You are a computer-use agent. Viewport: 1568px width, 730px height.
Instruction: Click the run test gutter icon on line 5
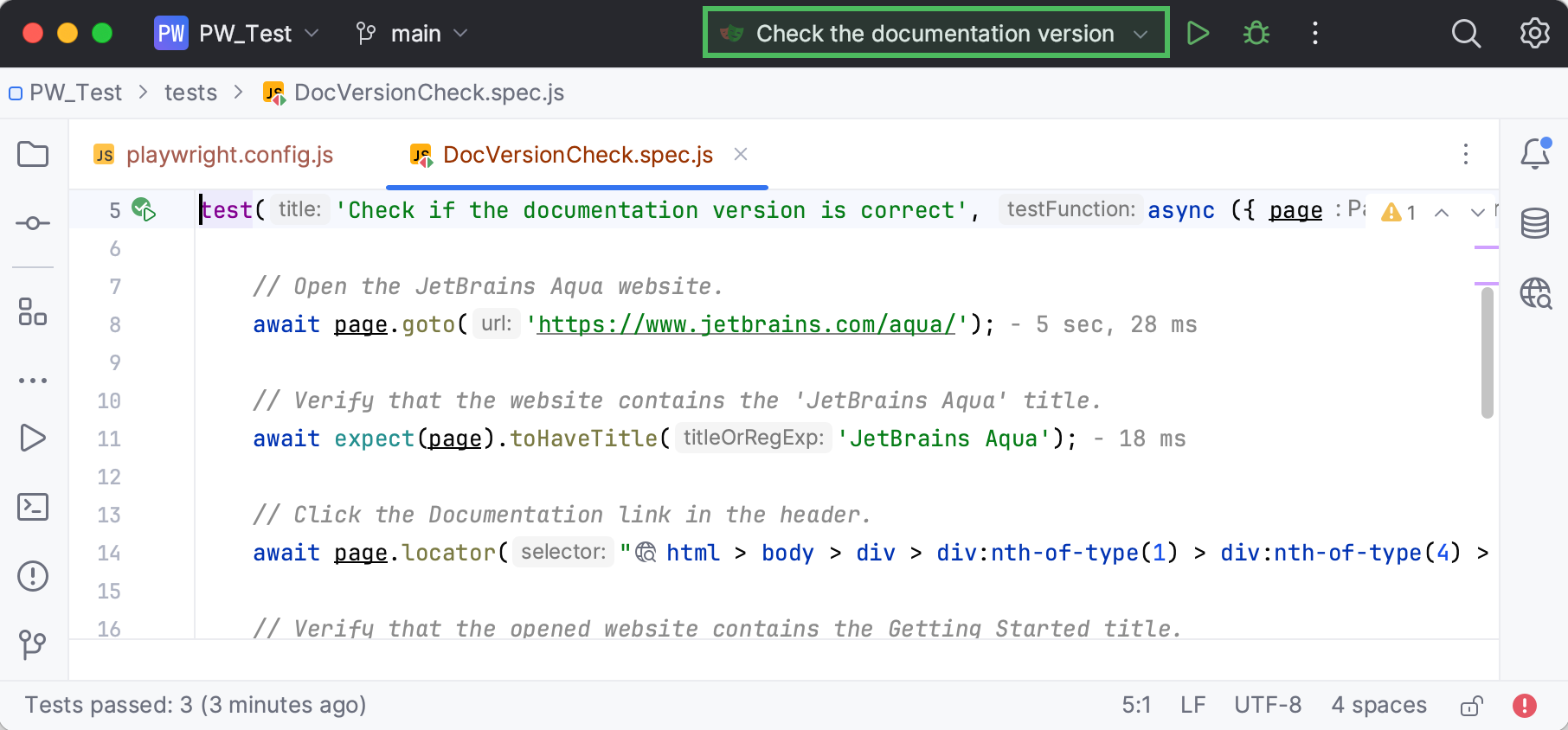[x=144, y=209]
